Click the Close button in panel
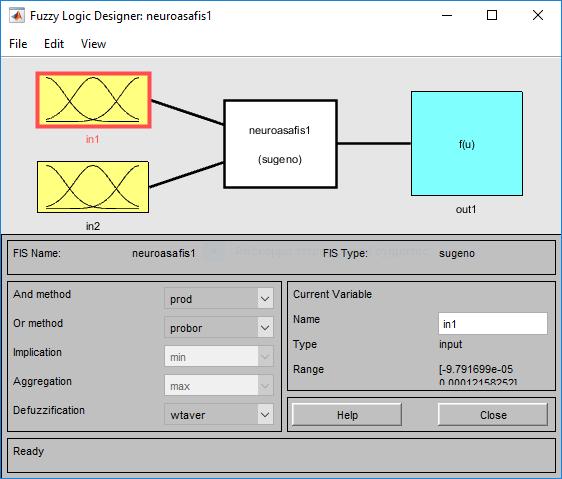The image size is (562, 479). tap(493, 414)
